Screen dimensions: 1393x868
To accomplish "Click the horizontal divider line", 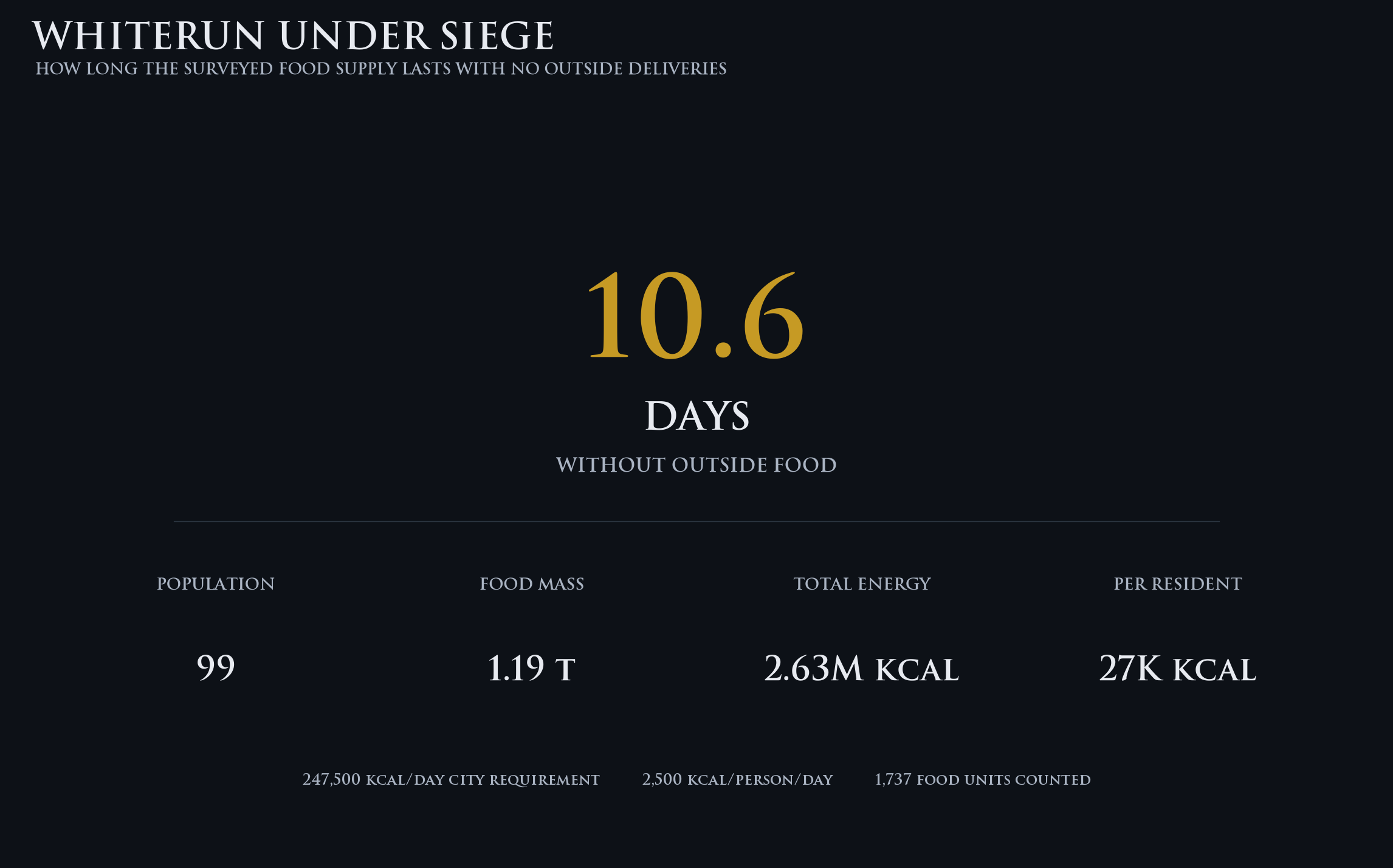I will pos(696,522).
